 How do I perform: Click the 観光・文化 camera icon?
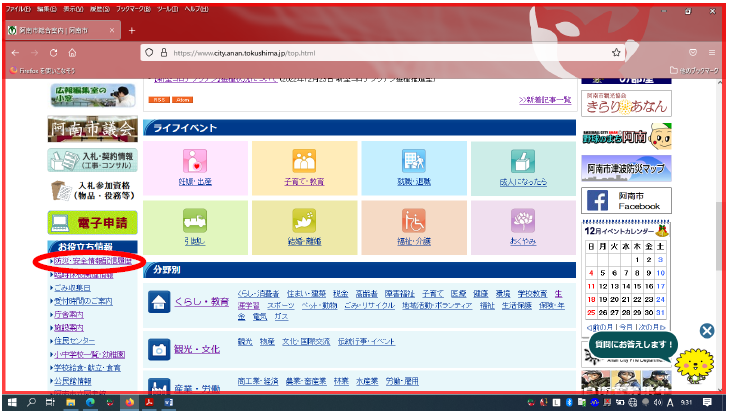[x=159, y=349]
